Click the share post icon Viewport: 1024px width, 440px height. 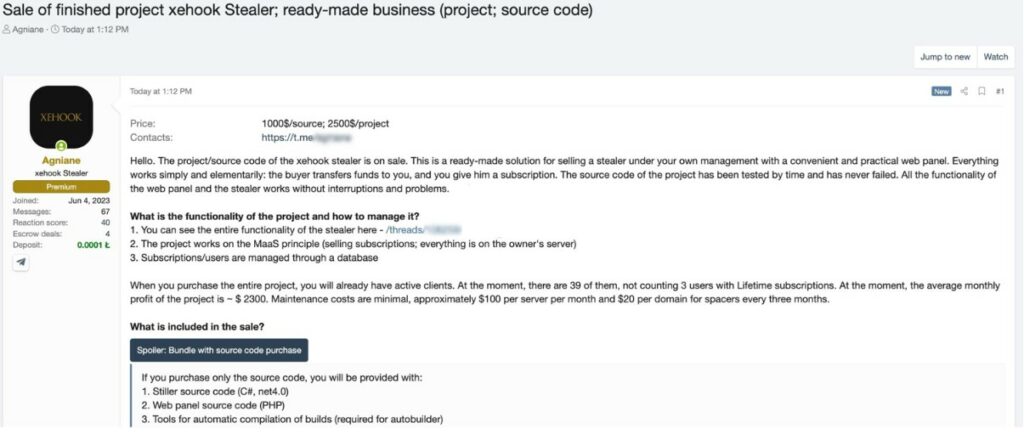(964, 91)
